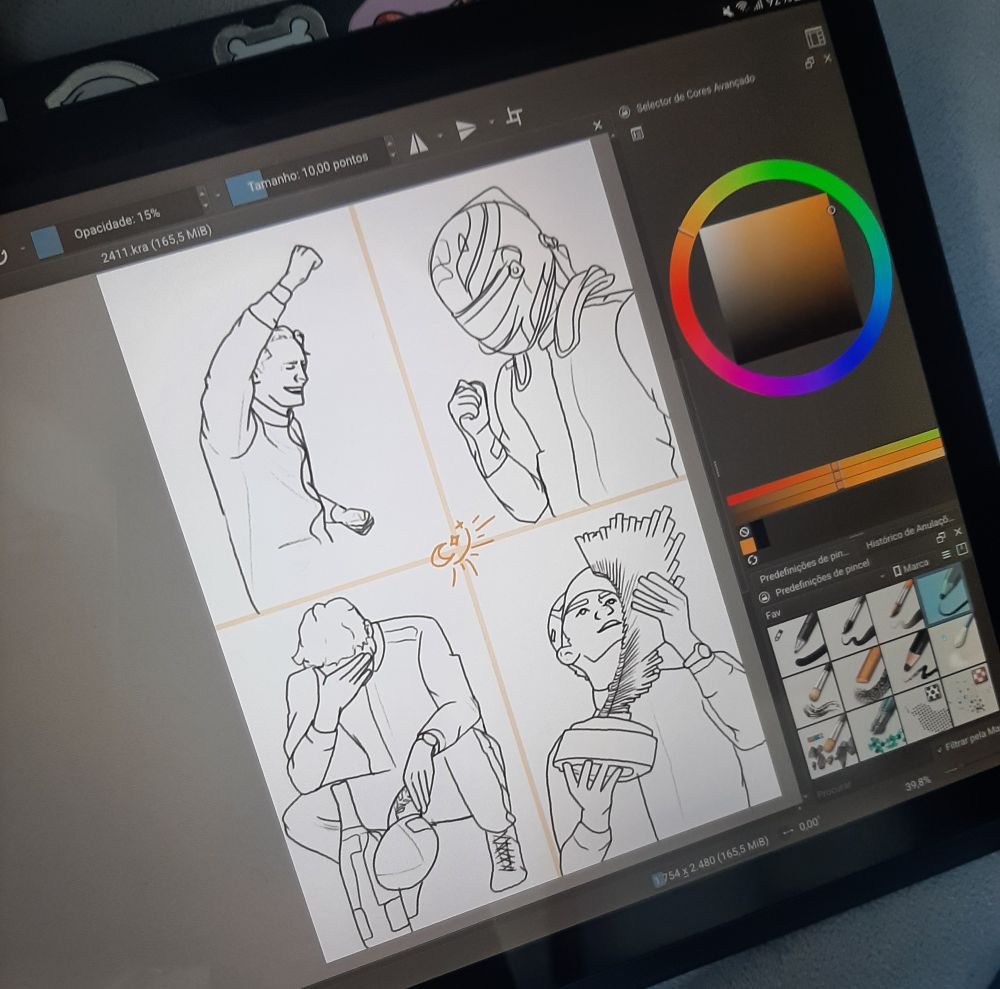Viewport: 1000px width, 989px height.
Task: Select the 2411.kra document tab
Action: (156, 244)
